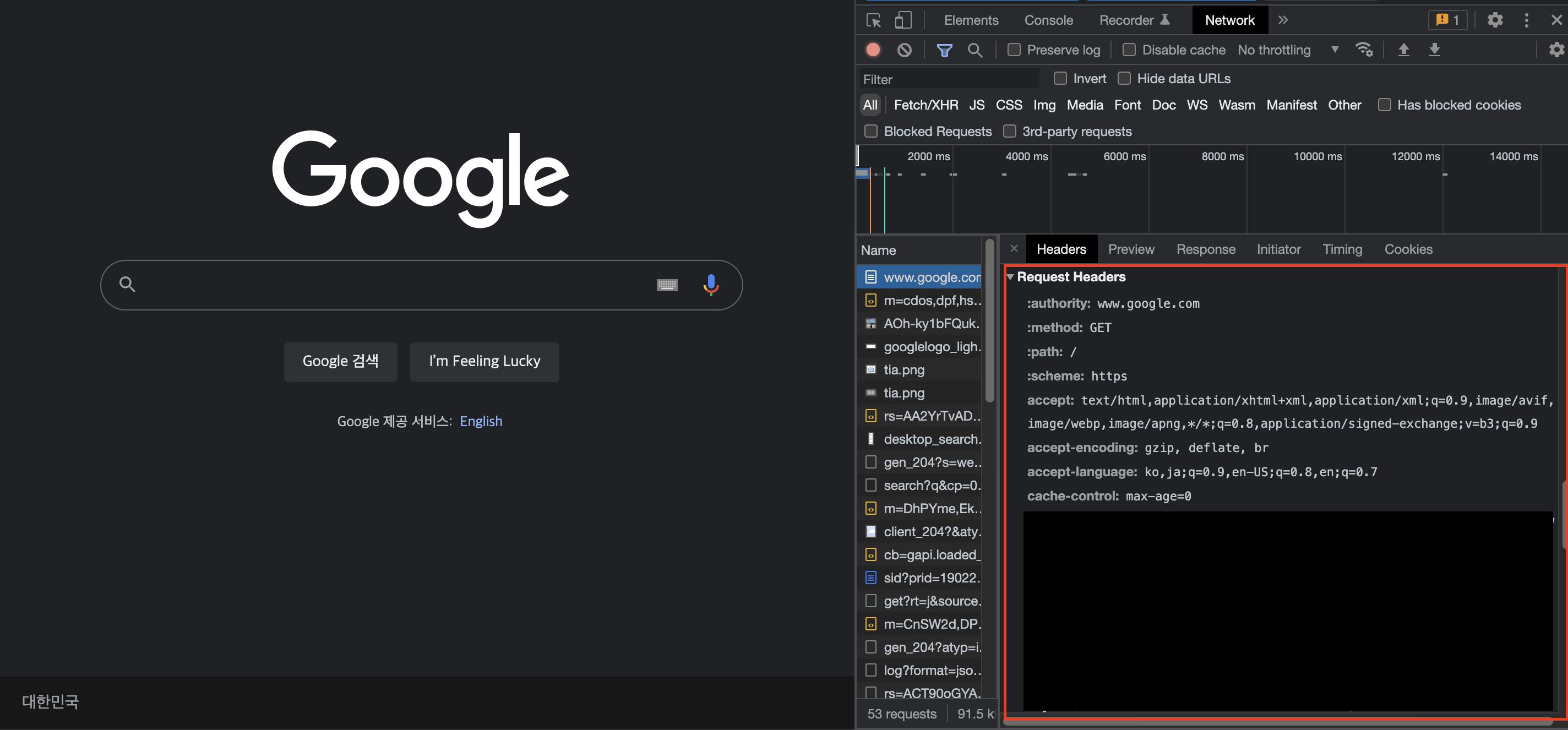Select the www.google.com document request
The image size is (1568, 730).
tap(919, 277)
